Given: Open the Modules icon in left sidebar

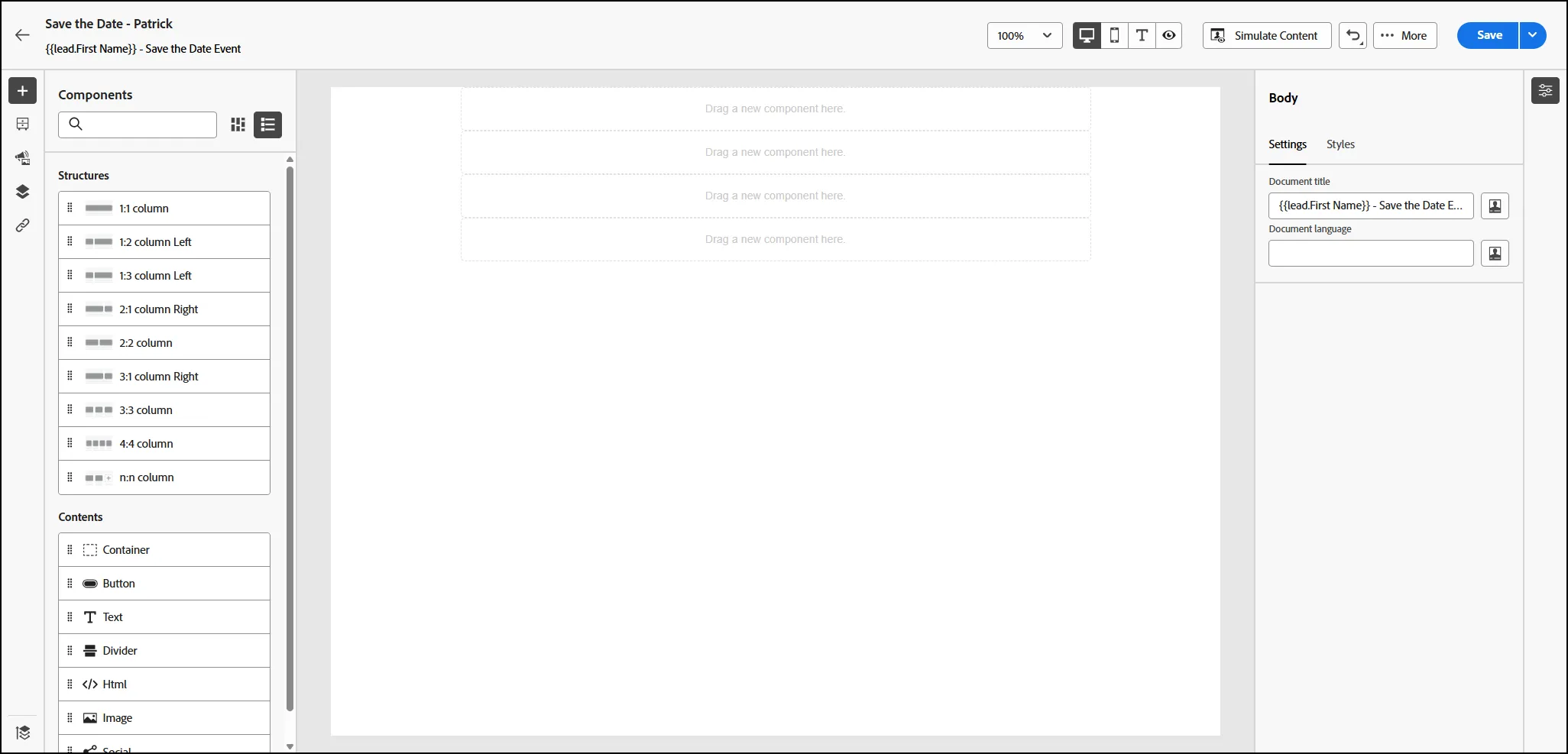Looking at the screenshot, I should tap(23, 124).
